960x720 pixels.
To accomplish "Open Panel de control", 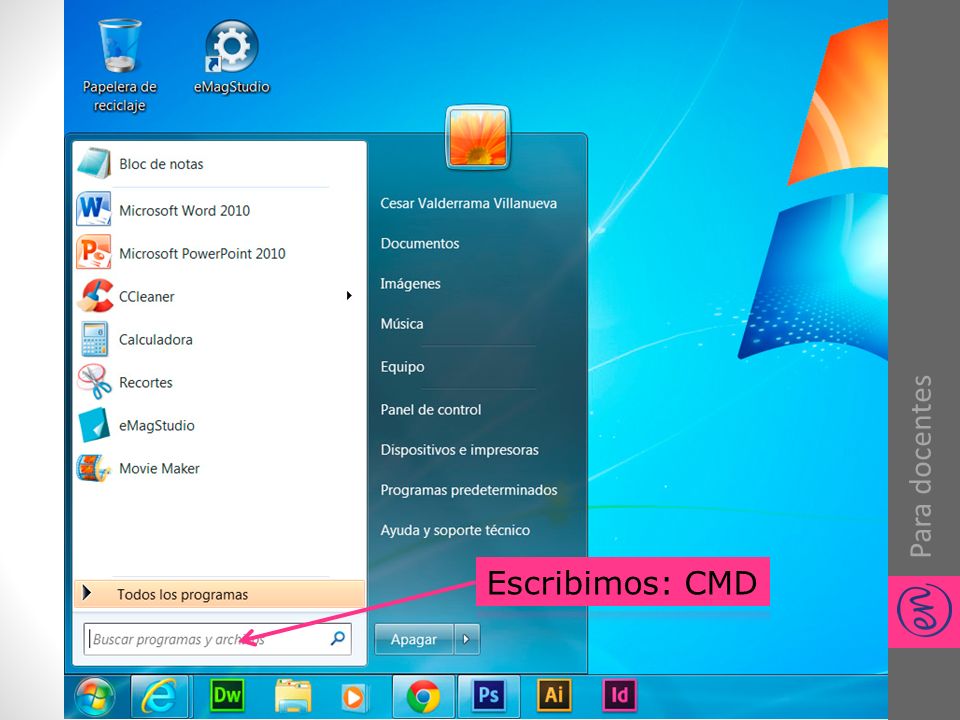I will point(430,410).
